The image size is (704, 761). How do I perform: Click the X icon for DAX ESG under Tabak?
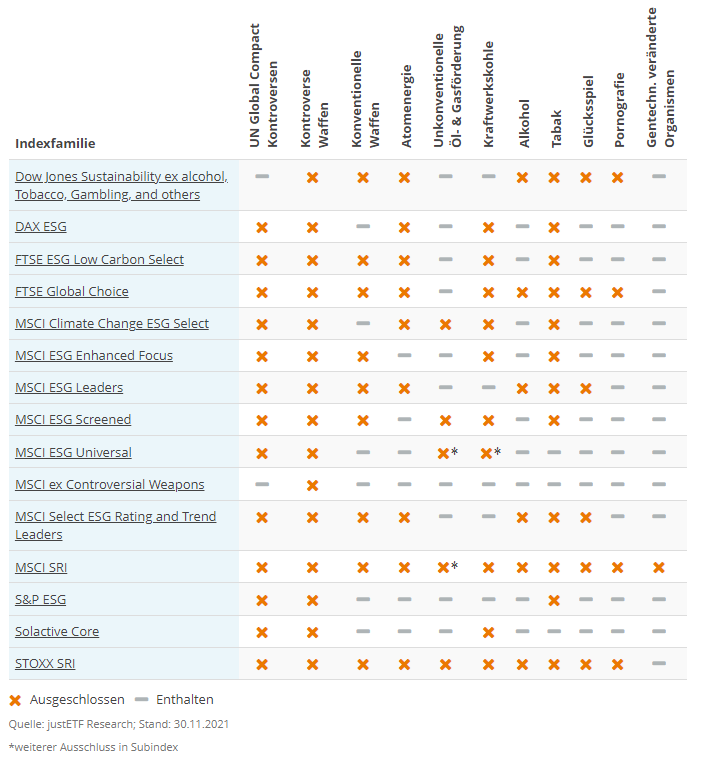(555, 227)
